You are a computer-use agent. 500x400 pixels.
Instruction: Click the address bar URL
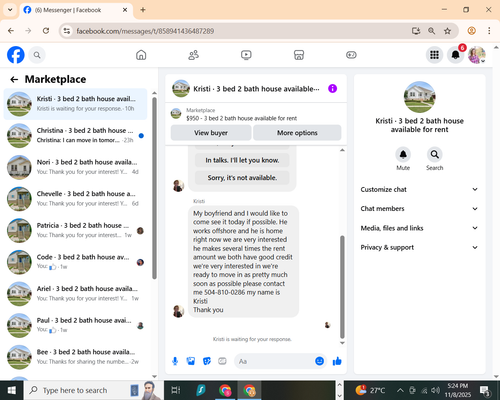pyautogui.click(x=145, y=31)
